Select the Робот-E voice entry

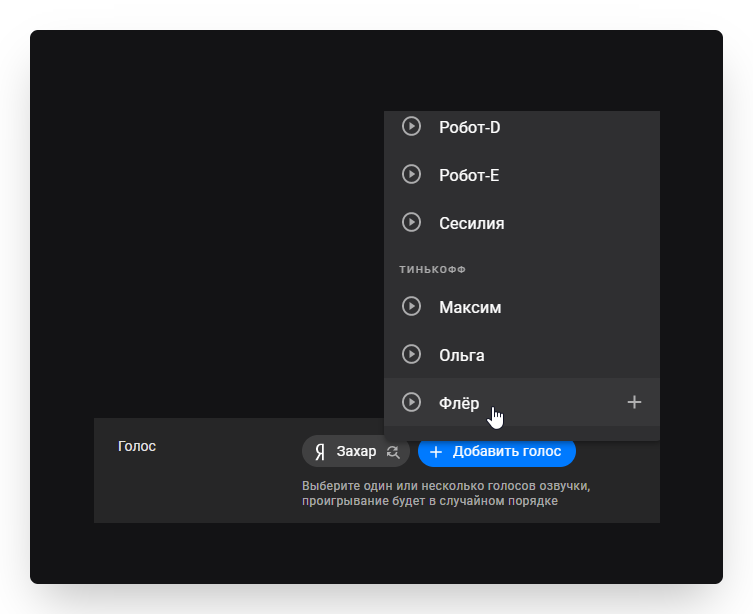click(522, 175)
